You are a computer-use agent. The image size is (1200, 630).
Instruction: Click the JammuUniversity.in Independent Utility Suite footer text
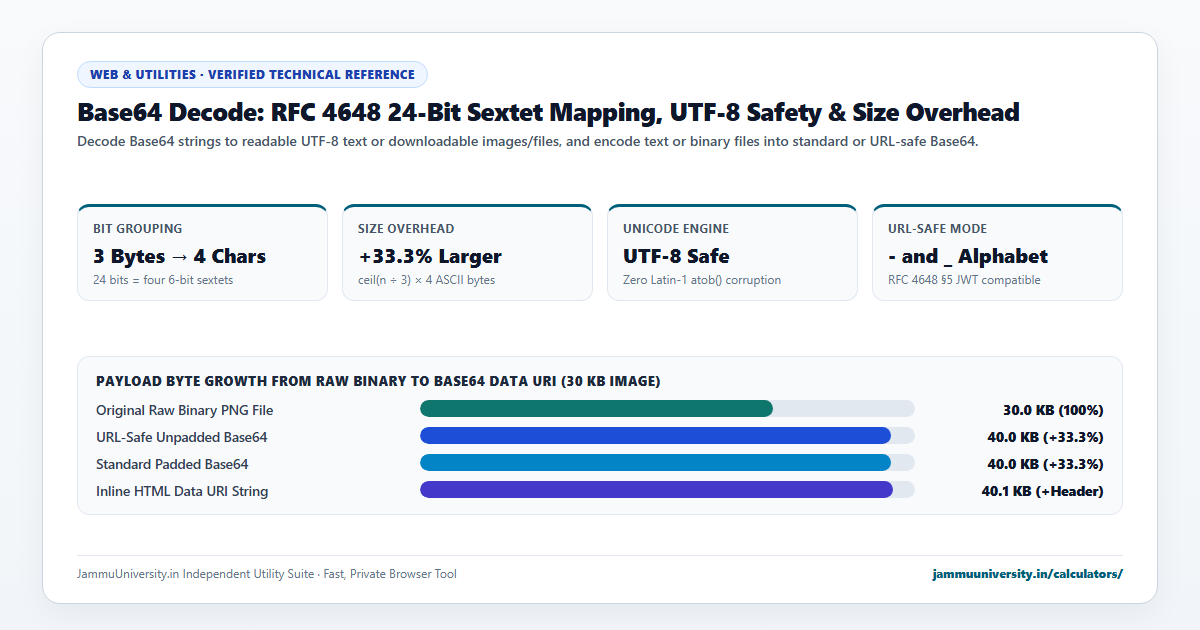click(x=267, y=574)
